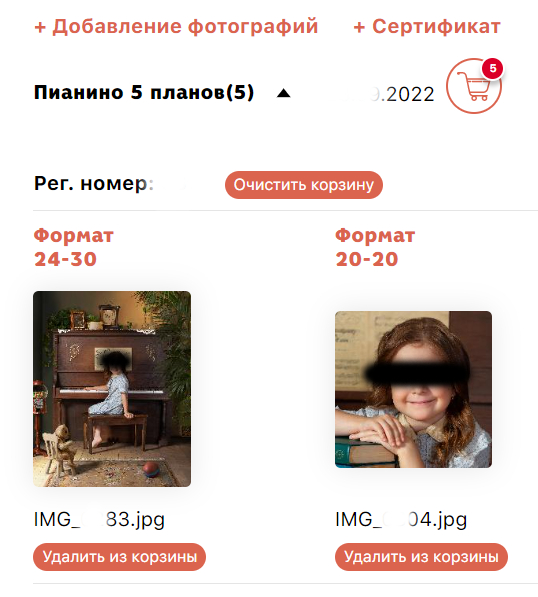
Task: Click the Формат 20-20 label
Action: [375, 247]
